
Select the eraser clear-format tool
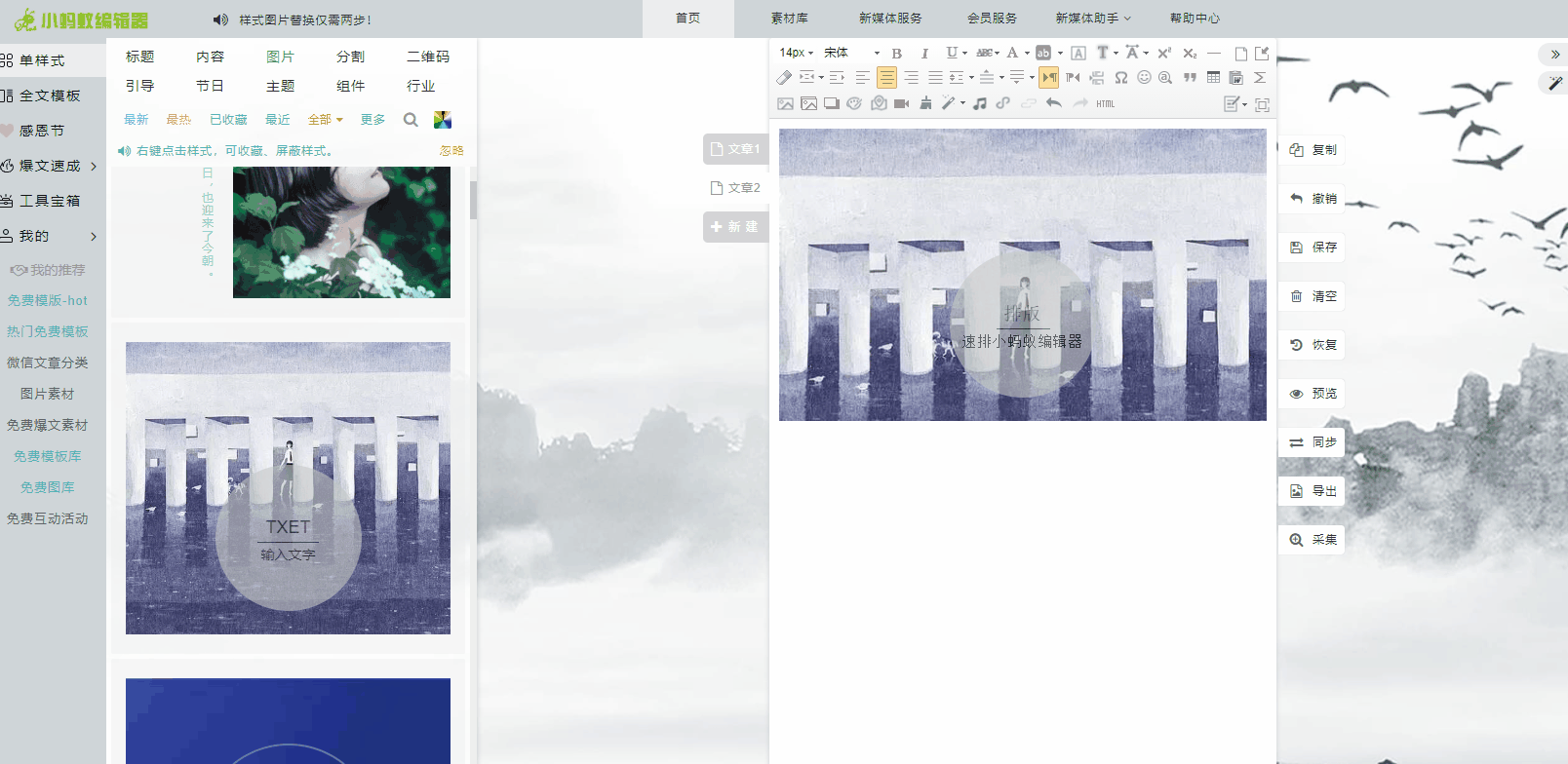coord(784,77)
